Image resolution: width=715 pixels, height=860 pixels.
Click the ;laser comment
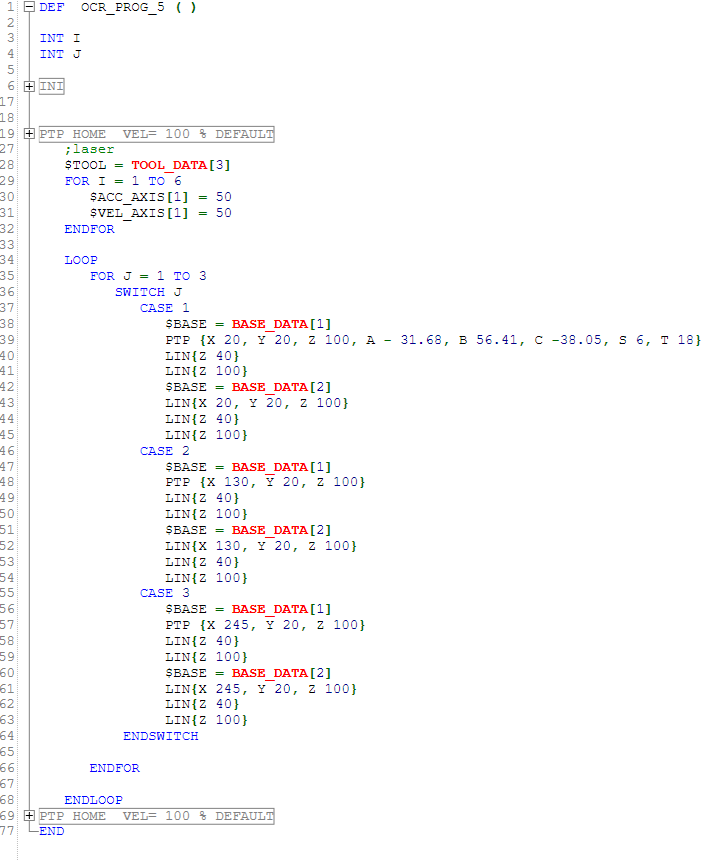pyautogui.click(x=89, y=149)
